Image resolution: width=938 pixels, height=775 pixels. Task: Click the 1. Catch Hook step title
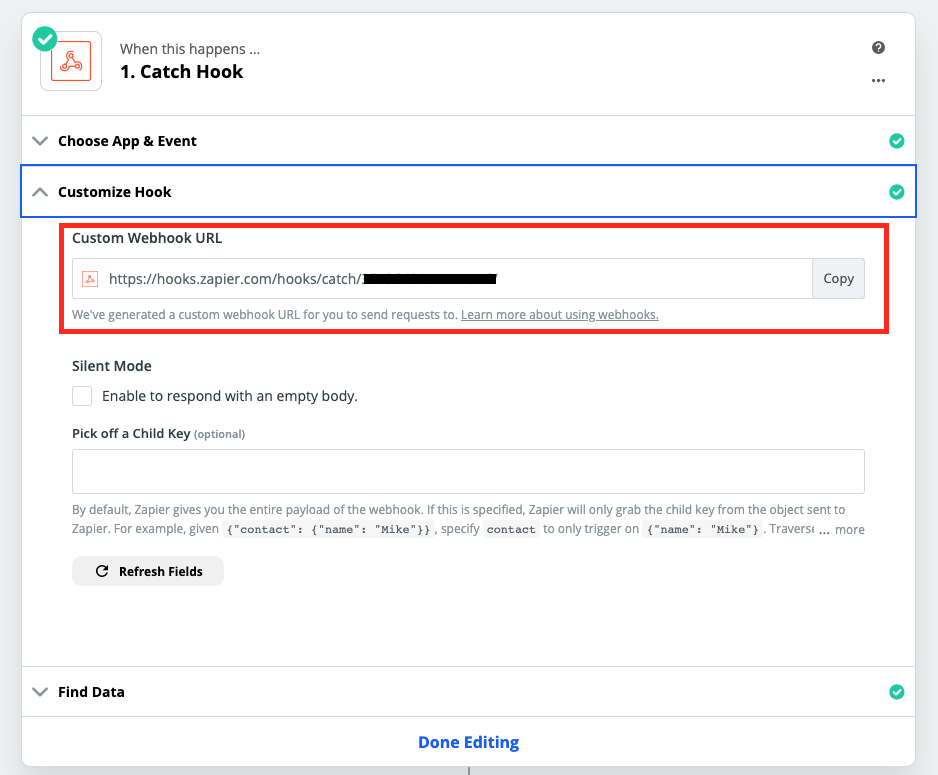(x=181, y=72)
